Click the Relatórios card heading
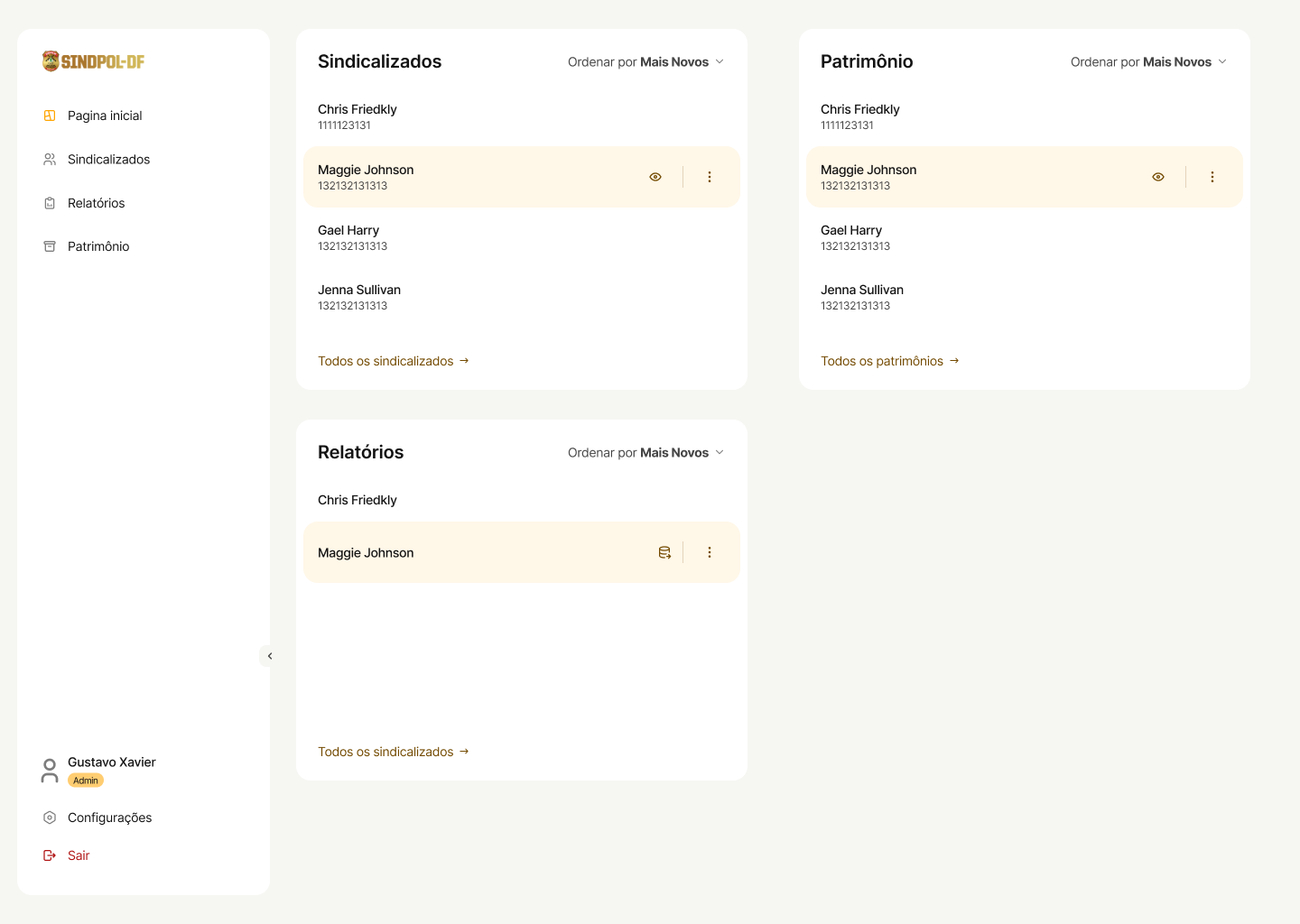The height and width of the screenshot is (924, 1300). point(360,452)
